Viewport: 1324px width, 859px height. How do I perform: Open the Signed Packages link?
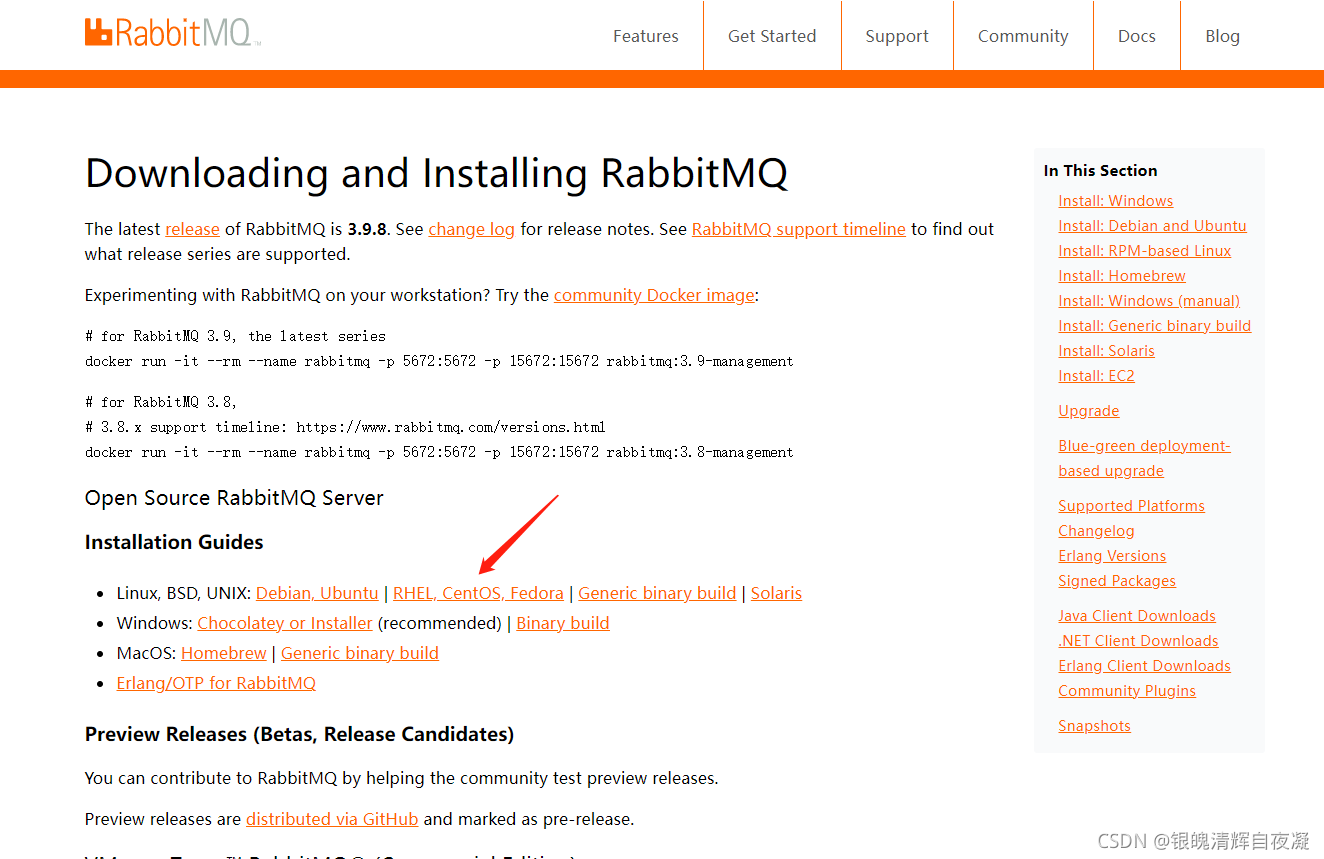point(1117,581)
